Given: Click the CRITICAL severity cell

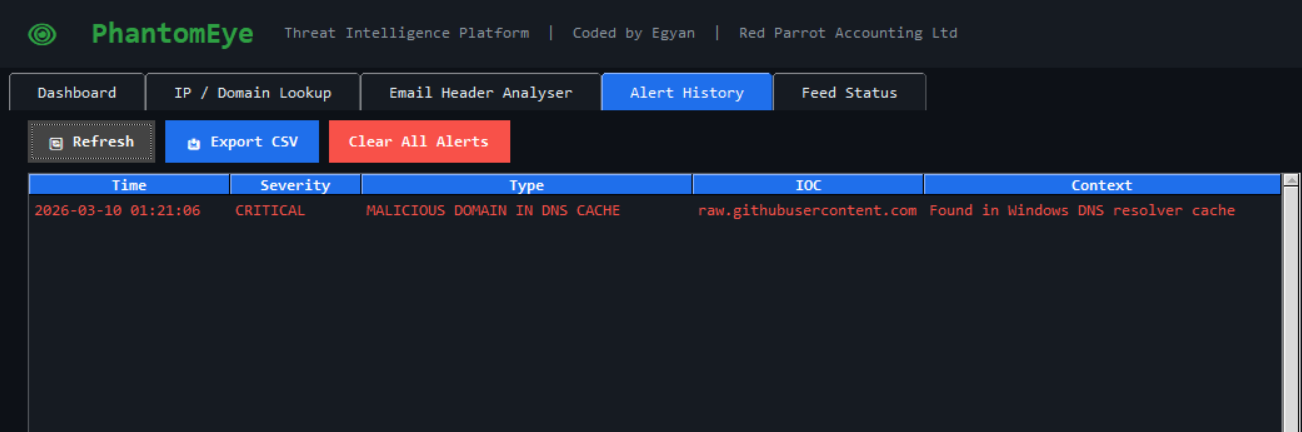Looking at the screenshot, I should [270, 211].
